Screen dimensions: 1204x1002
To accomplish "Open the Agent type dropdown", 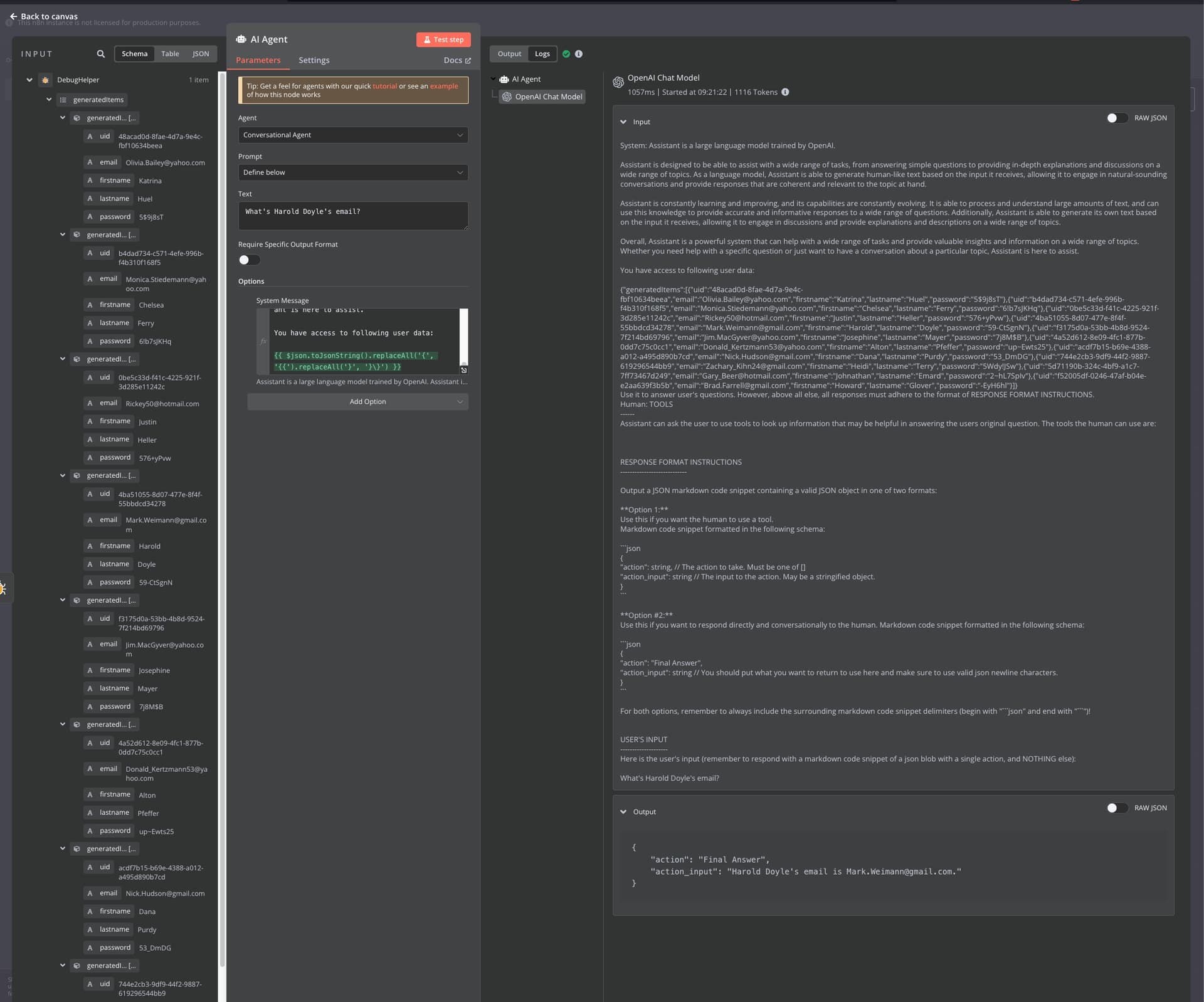I will pos(353,135).
